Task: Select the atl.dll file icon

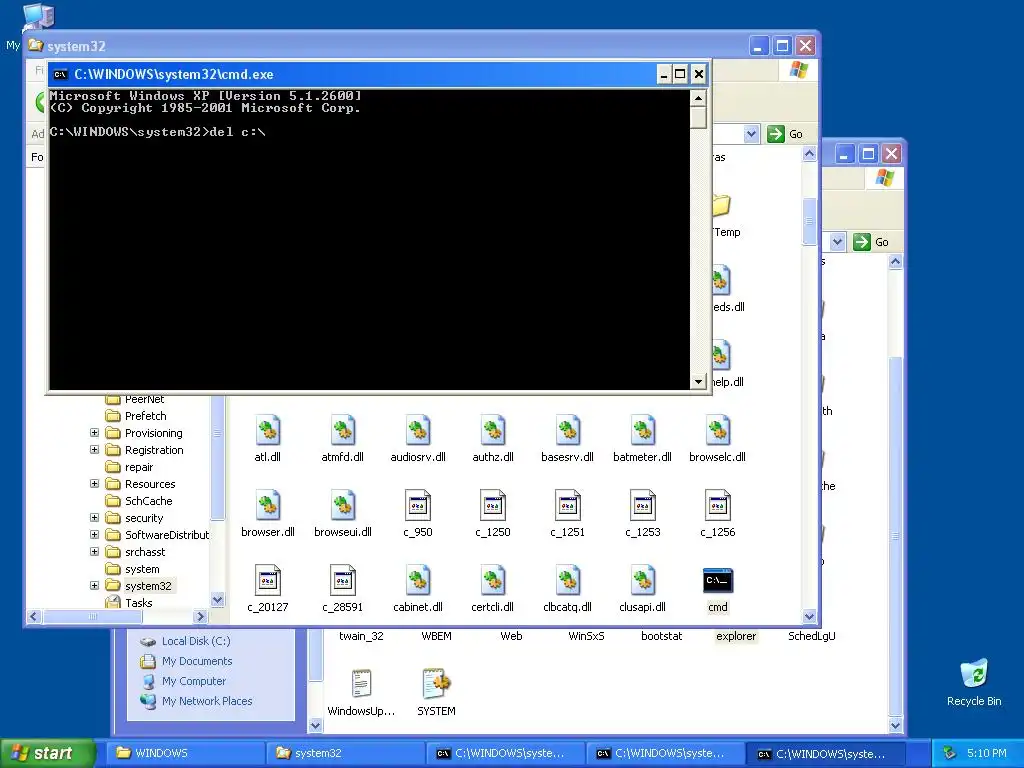Action: coord(268,430)
